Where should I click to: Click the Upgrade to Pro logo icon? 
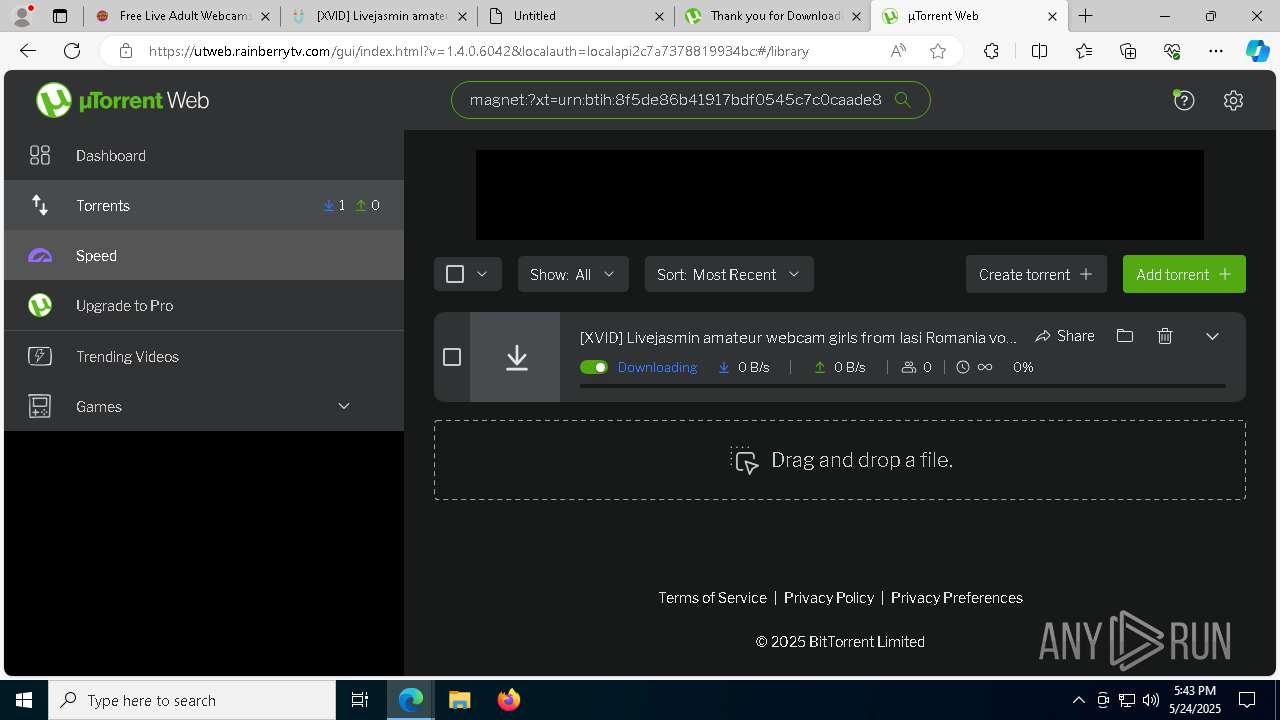(x=40, y=305)
